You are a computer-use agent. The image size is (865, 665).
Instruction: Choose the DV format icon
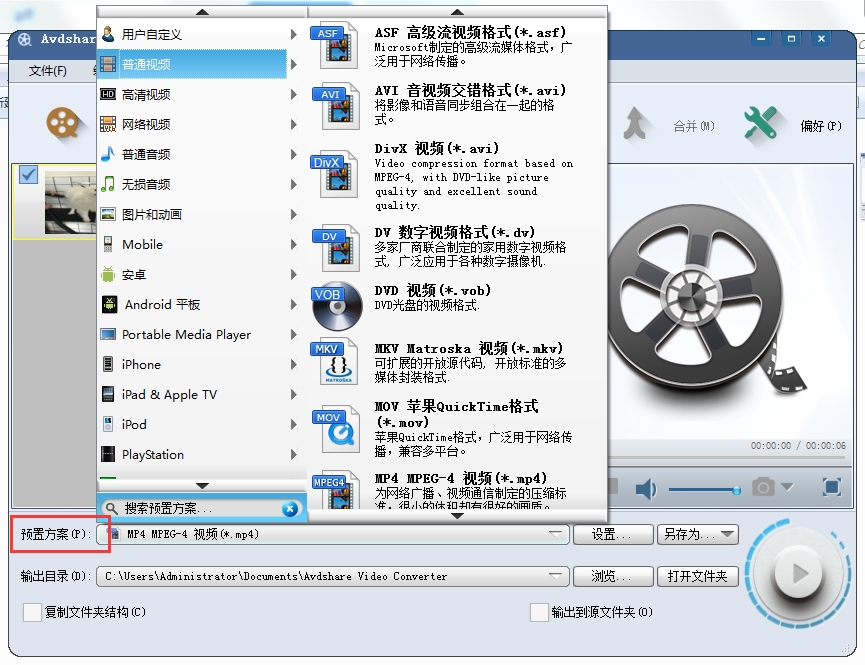point(336,247)
